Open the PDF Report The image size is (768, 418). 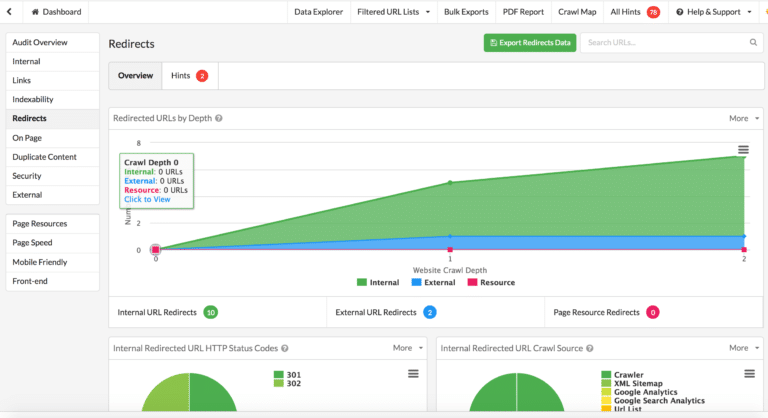[x=523, y=12]
